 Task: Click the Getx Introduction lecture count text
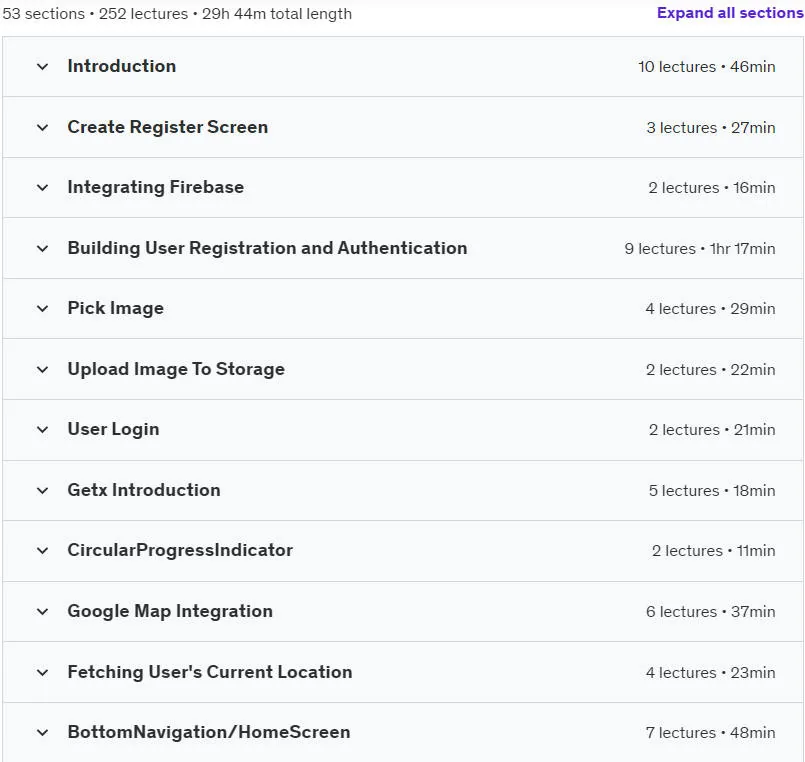[684, 490]
